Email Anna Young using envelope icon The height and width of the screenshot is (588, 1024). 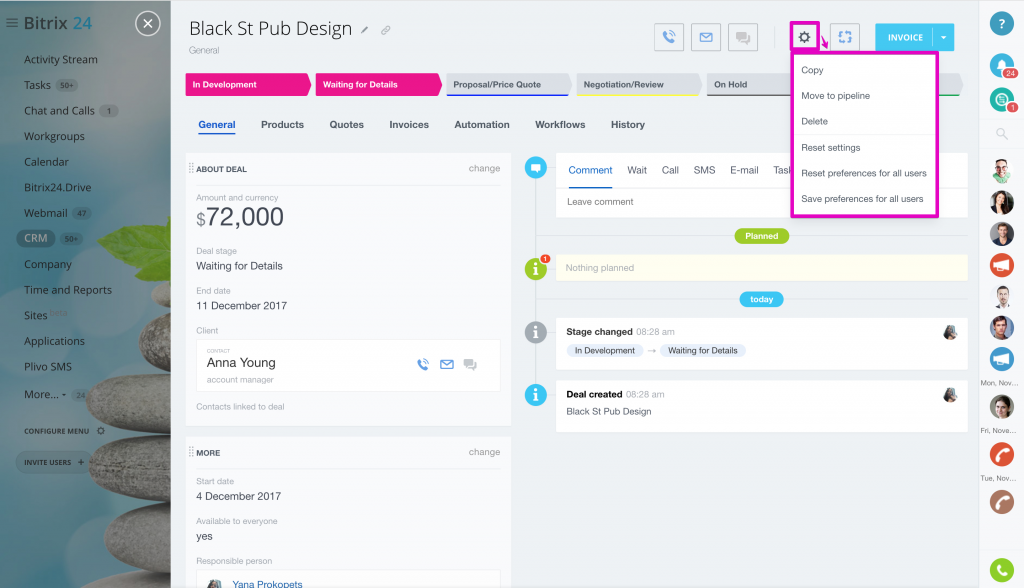[447, 365]
